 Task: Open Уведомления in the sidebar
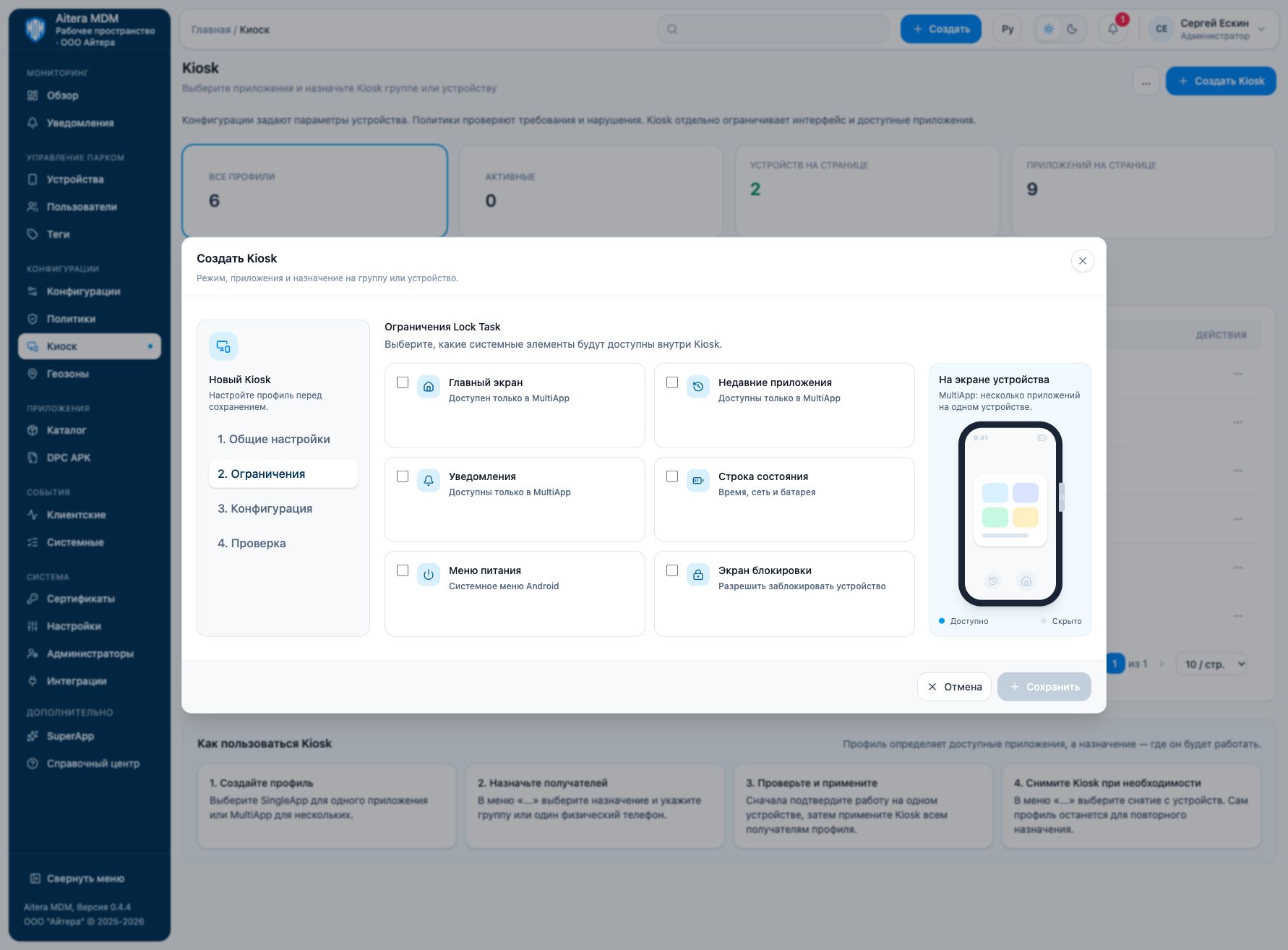coord(90,123)
